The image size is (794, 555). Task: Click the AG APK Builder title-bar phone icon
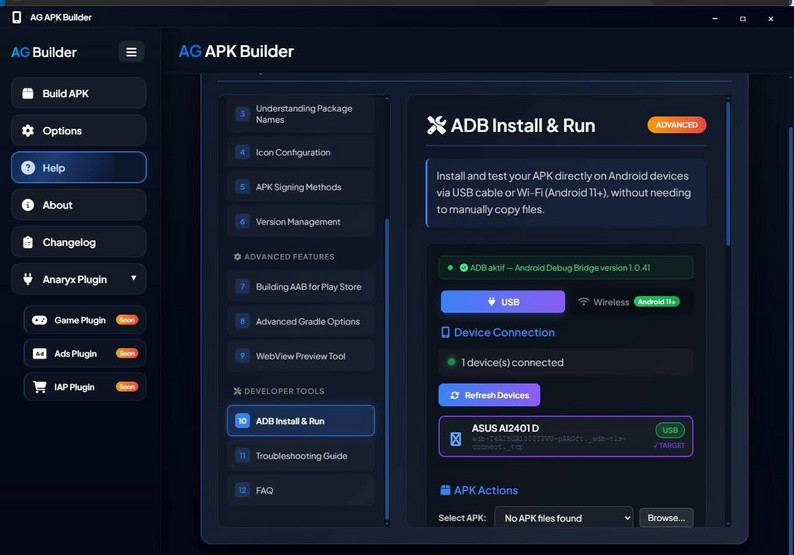click(x=17, y=17)
